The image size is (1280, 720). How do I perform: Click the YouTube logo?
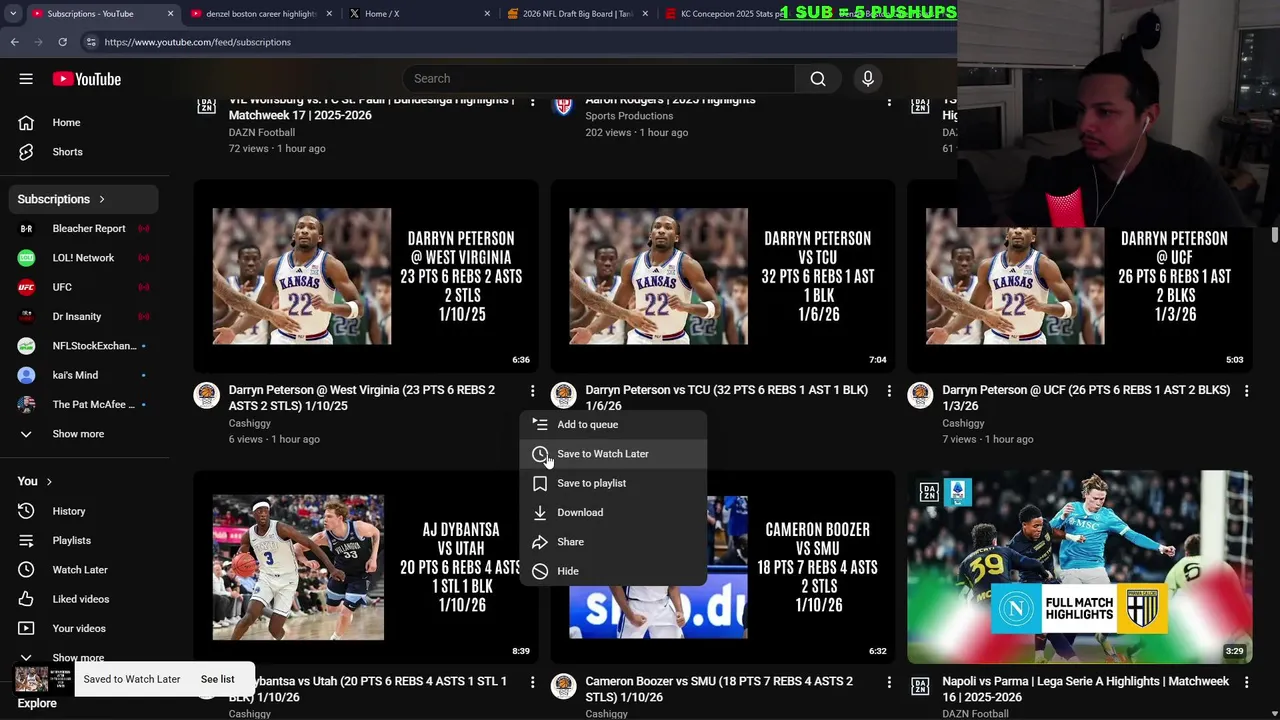(x=87, y=79)
